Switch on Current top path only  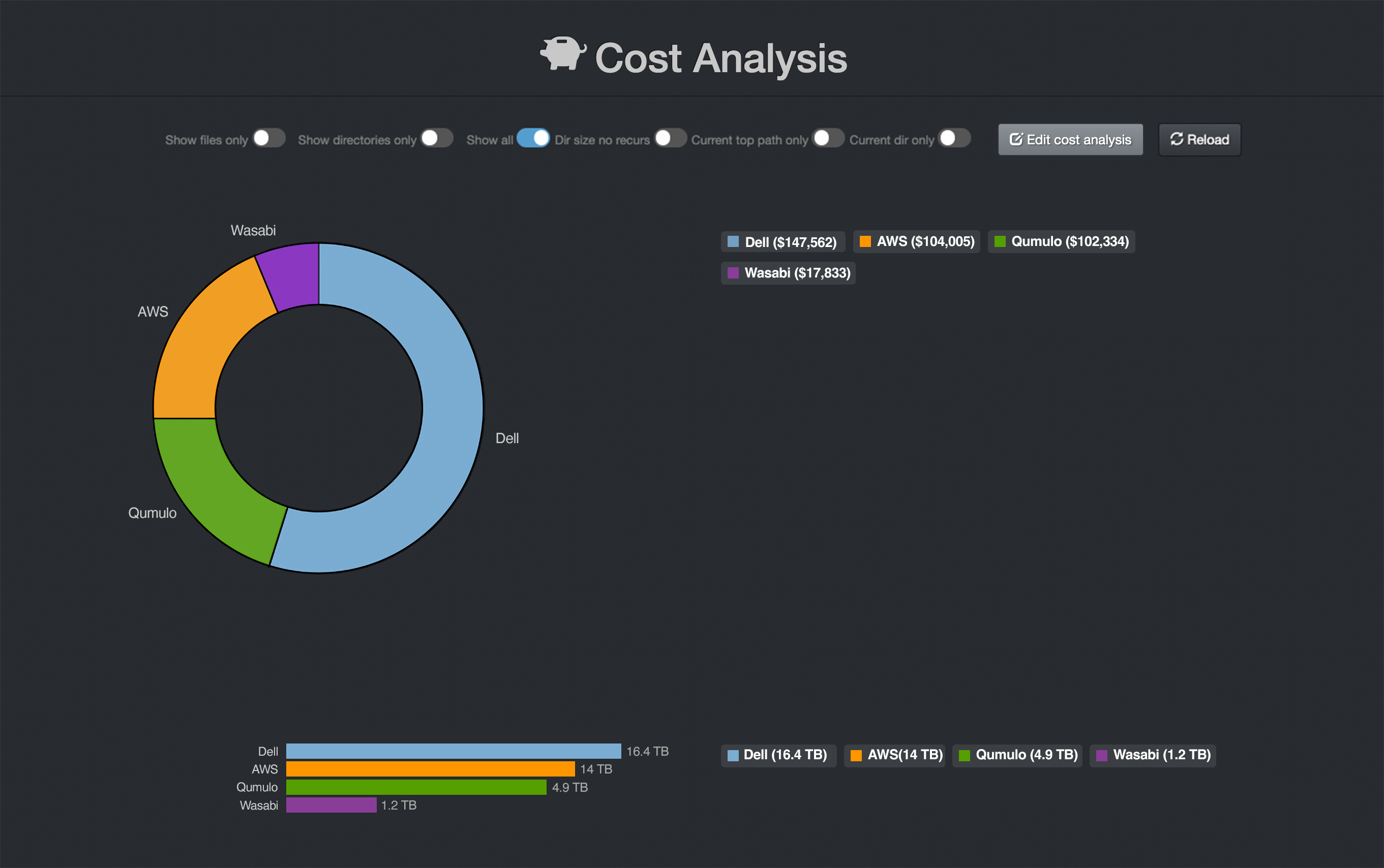click(828, 138)
